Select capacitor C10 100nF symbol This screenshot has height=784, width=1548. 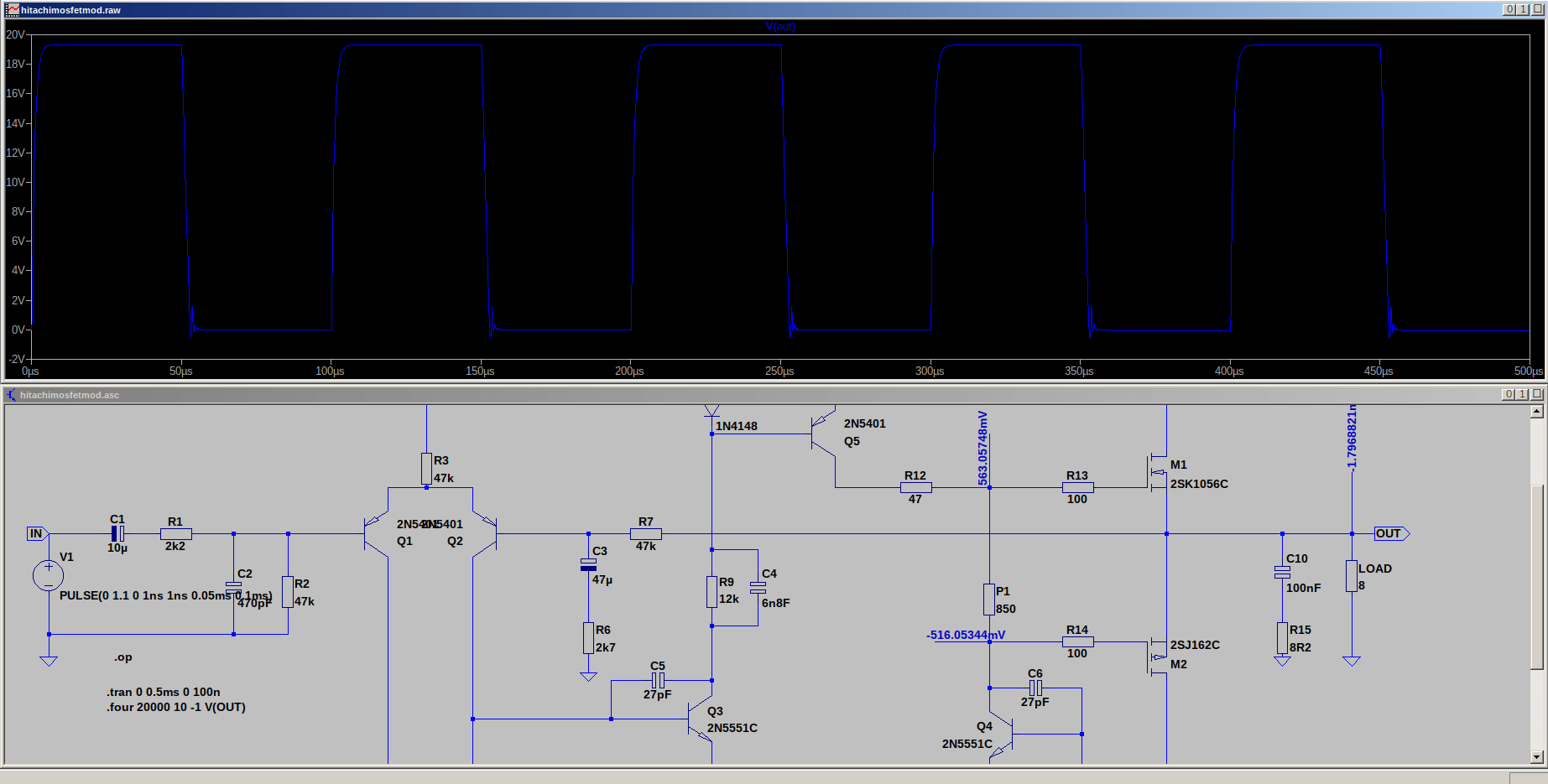pyautogui.click(x=1282, y=572)
